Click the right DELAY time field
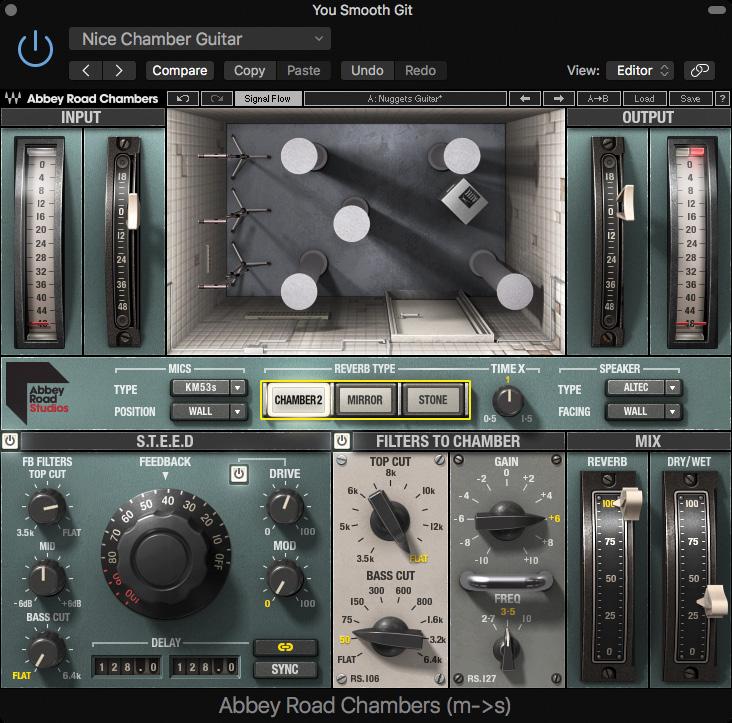 tap(205, 667)
